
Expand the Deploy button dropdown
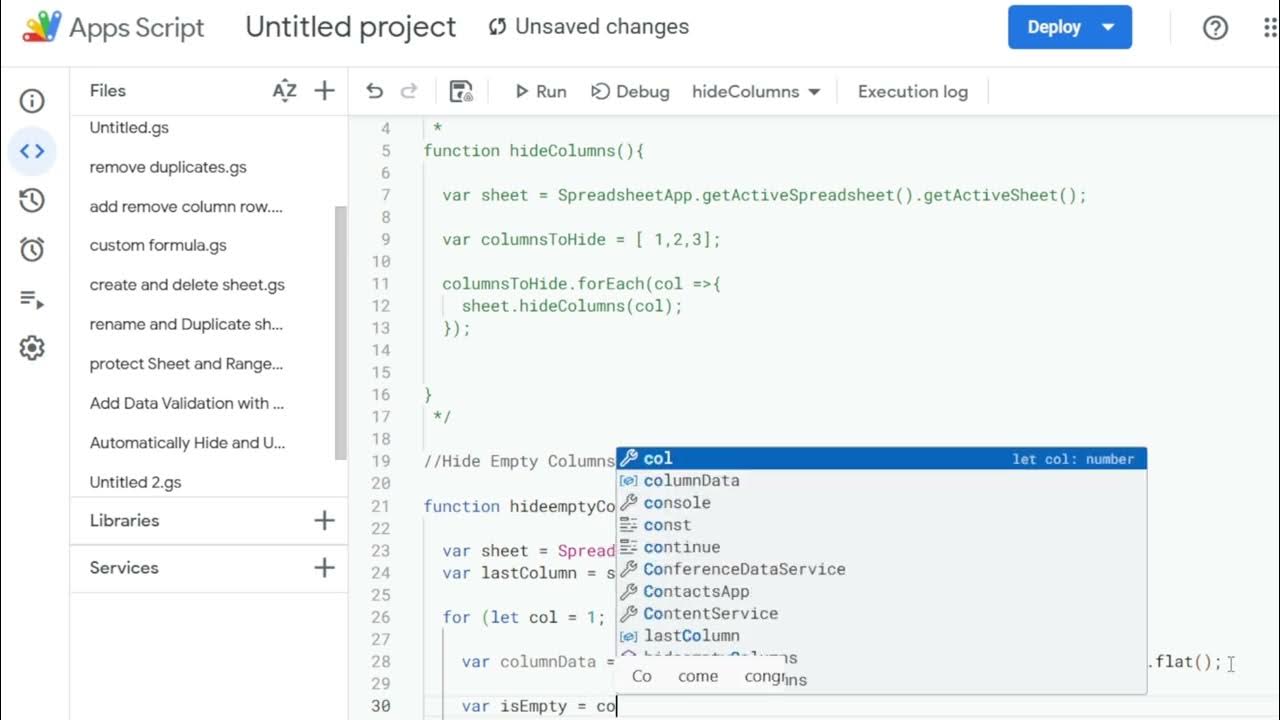pyautogui.click(x=1108, y=27)
